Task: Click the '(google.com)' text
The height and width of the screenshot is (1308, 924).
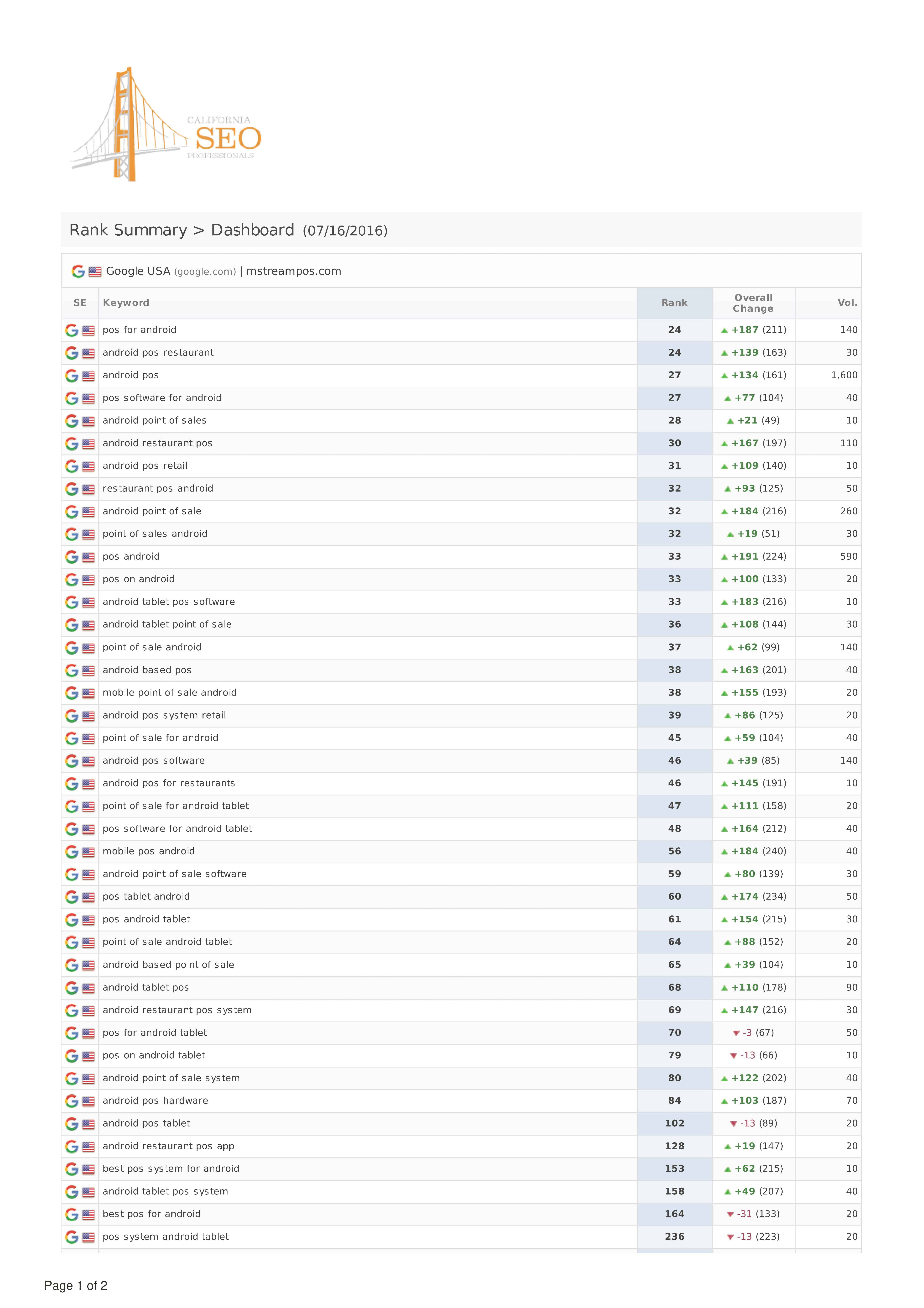Action: tap(205, 272)
